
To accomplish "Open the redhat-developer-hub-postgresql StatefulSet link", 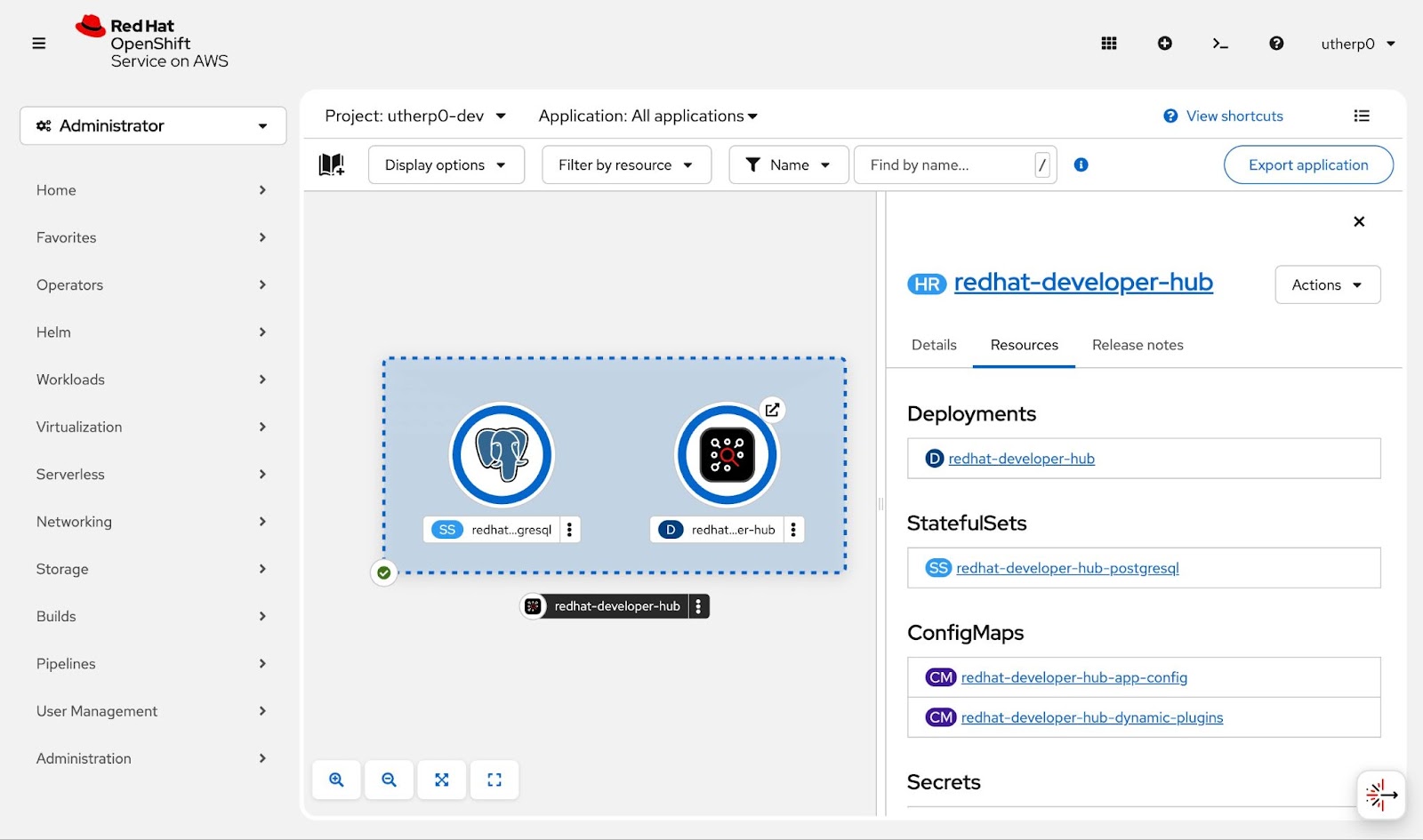I will click(1067, 568).
